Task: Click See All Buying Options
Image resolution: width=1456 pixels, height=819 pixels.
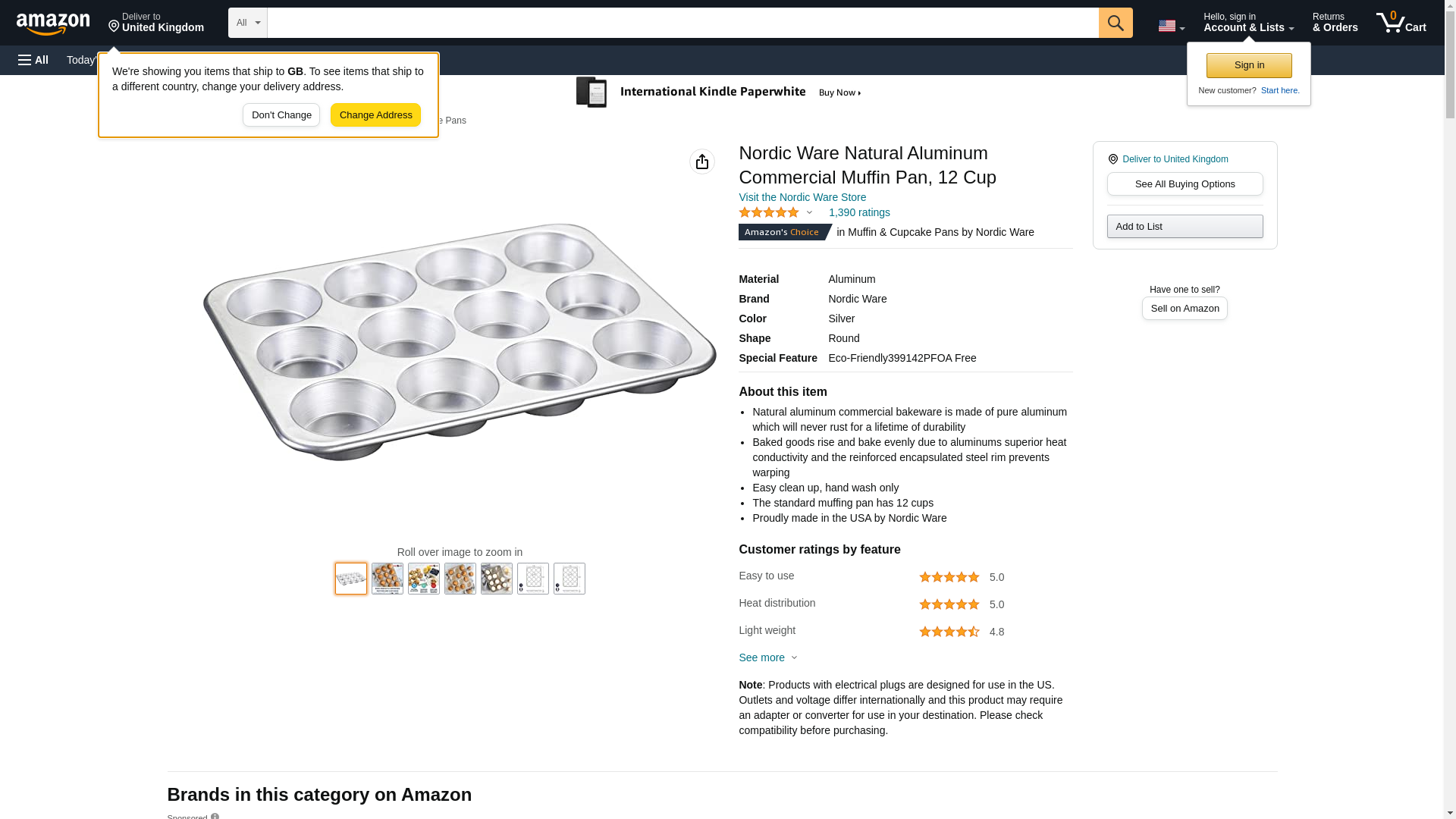Action: point(1185,184)
